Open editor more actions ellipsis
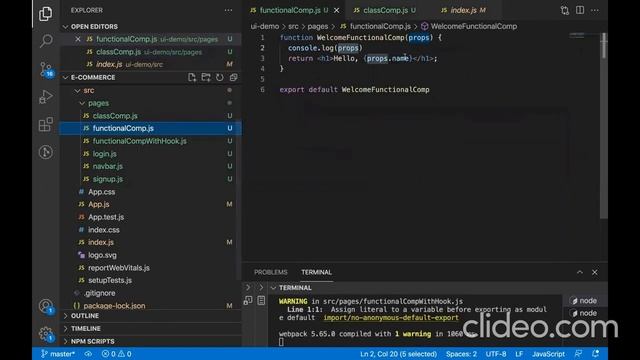Image resolution: width=640 pixels, height=360 pixels. pos(595,10)
